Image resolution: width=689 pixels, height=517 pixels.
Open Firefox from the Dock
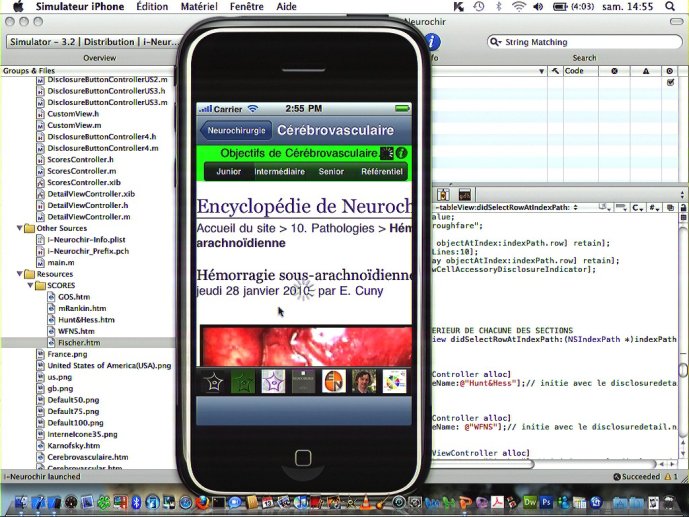click(203, 502)
